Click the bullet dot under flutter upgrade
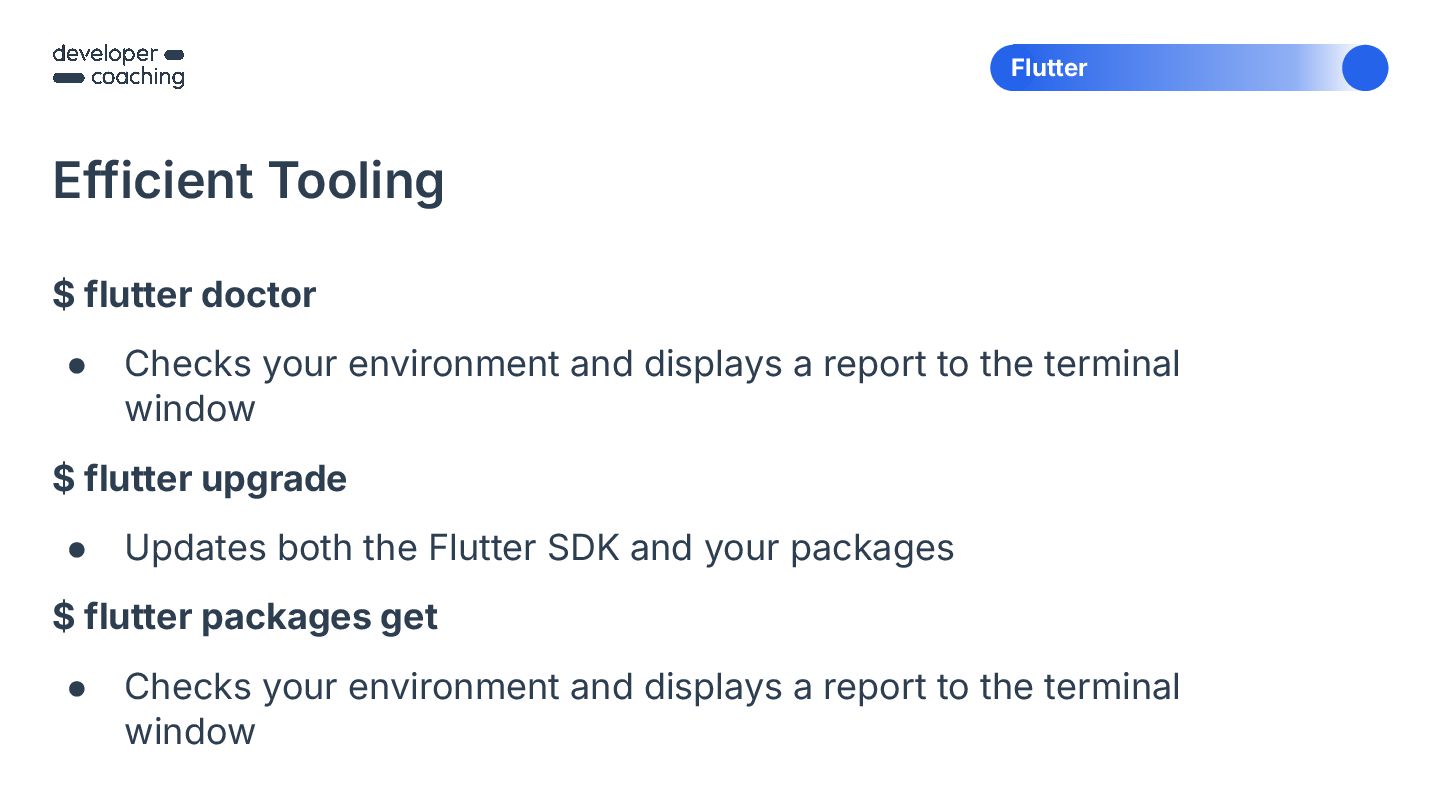 [77, 549]
